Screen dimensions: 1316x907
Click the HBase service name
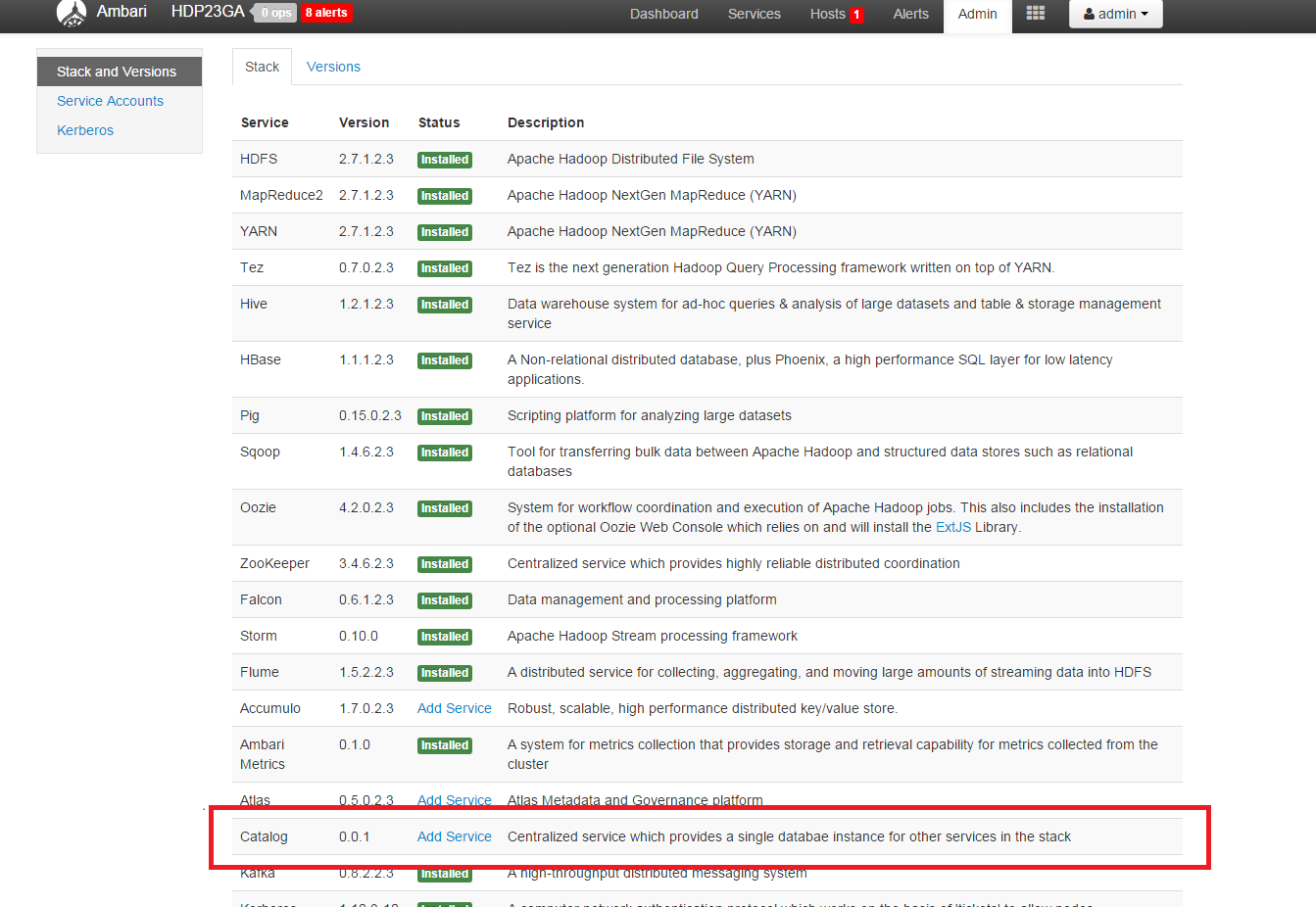click(x=261, y=359)
